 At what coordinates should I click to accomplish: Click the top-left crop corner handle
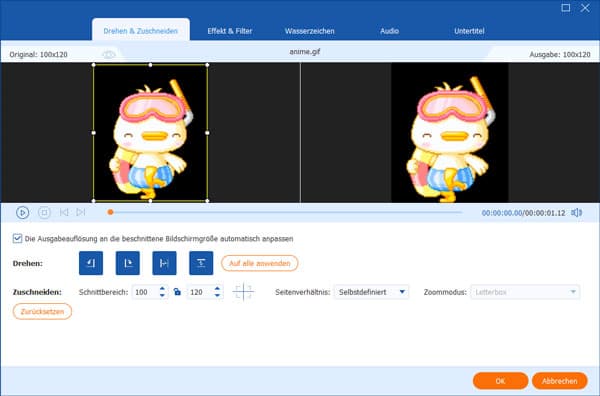tap(94, 65)
